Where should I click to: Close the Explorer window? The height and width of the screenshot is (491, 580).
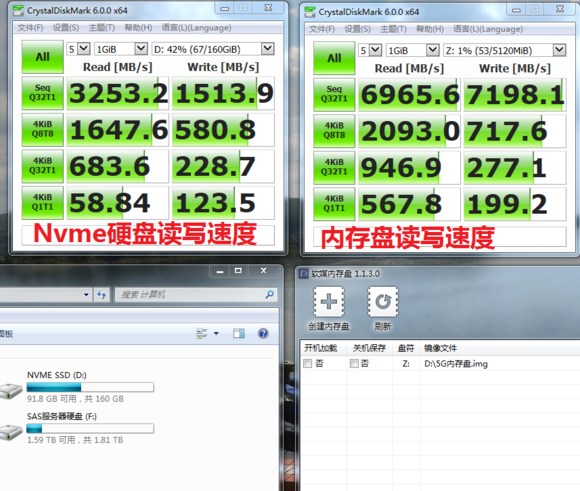click(263, 271)
